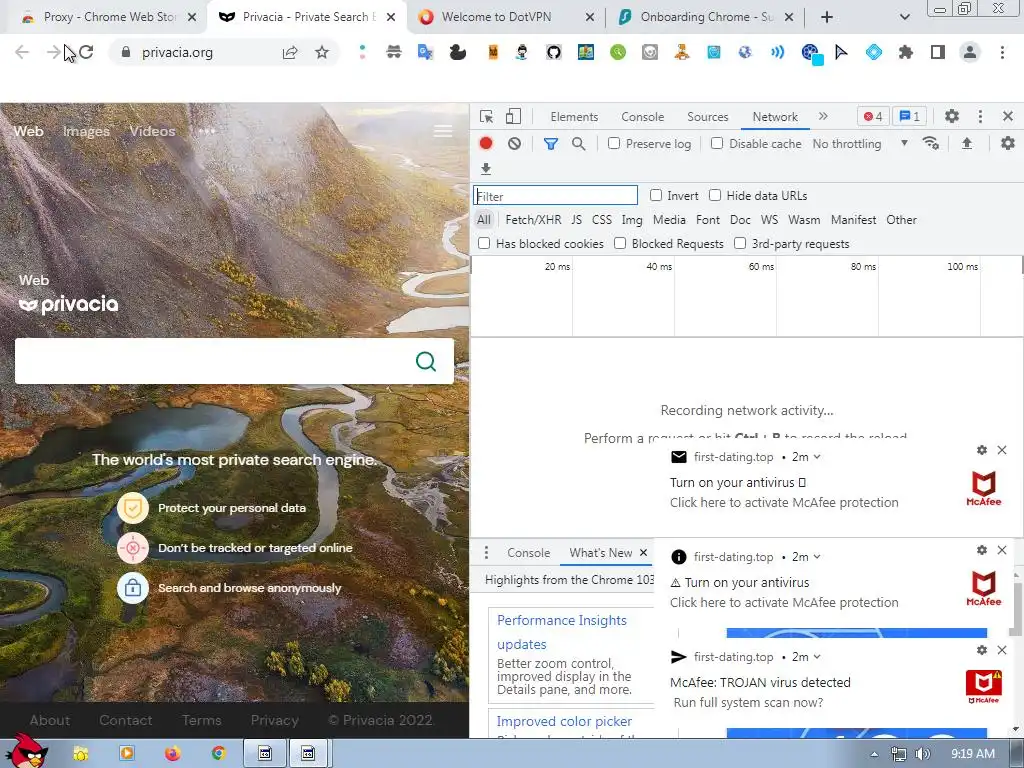The image size is (1024, 768).
Task: Expand third first-dating.top notification chevron
Action: pyautogui.click(x=817, y=657)
